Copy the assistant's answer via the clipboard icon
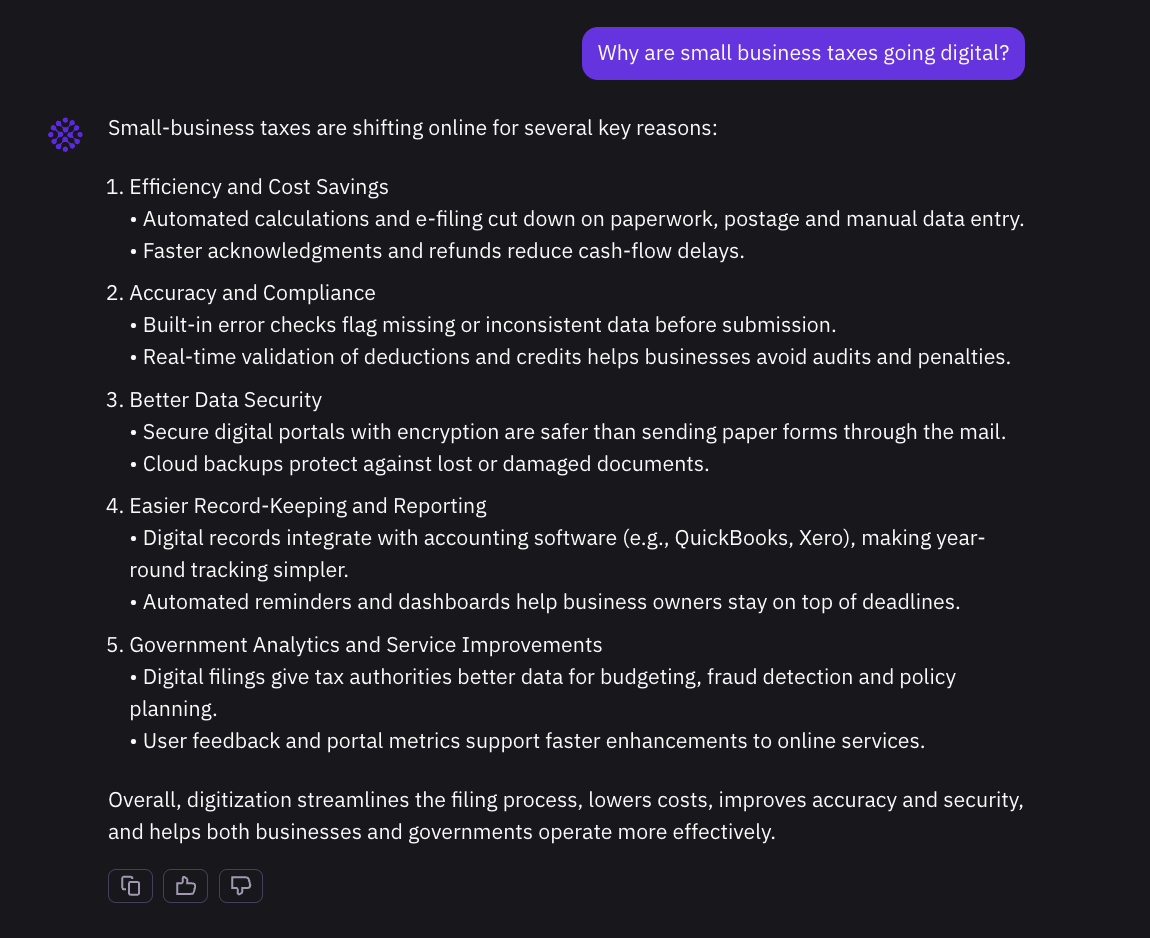This screenshot has height=938, width=1150. pos(130,885)
